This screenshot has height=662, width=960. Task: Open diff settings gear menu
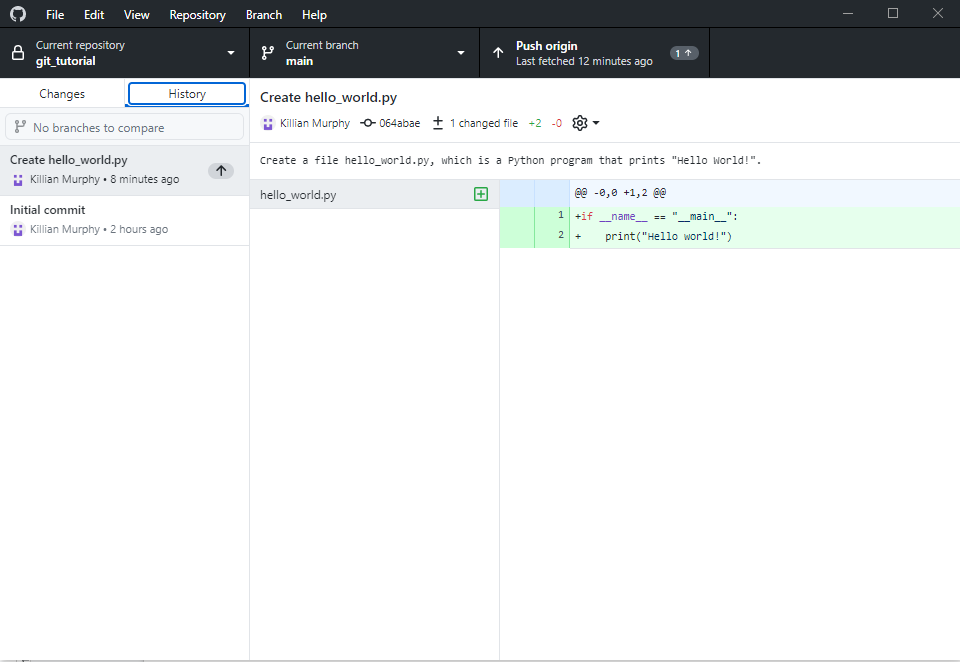coord(585,123)
